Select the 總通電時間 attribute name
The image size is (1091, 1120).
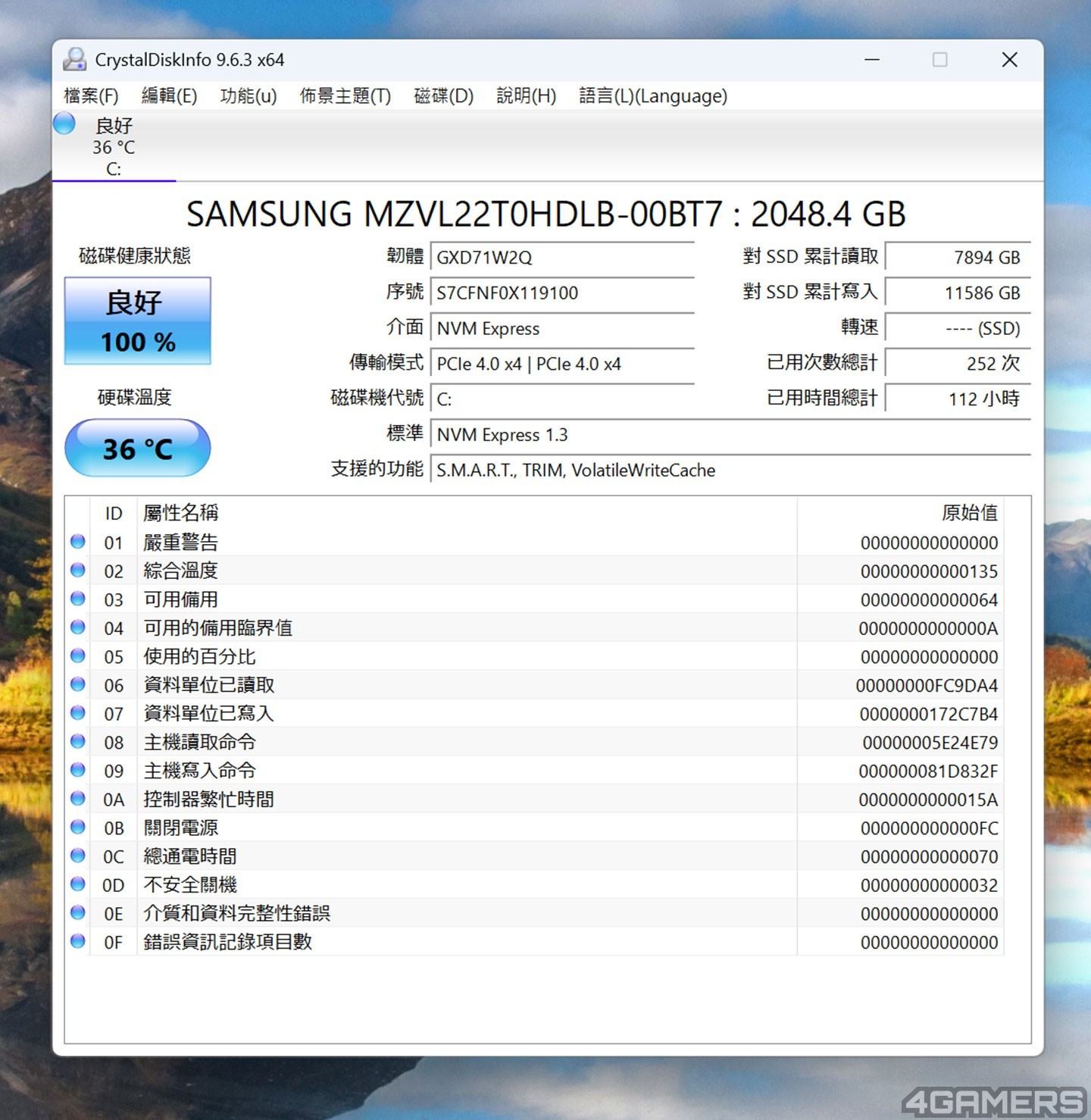(190, 856)
